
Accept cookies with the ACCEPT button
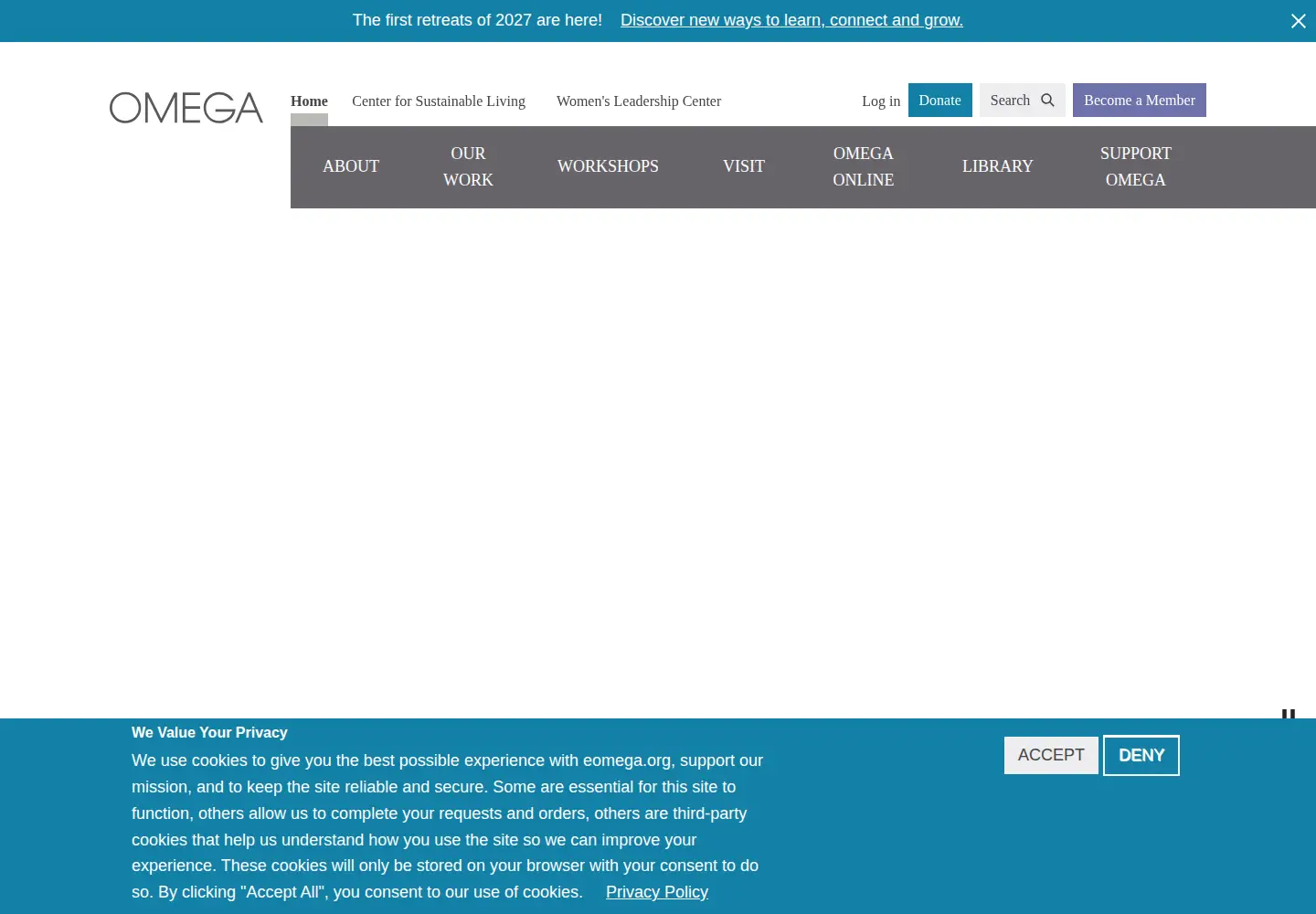click(1051, 755)
